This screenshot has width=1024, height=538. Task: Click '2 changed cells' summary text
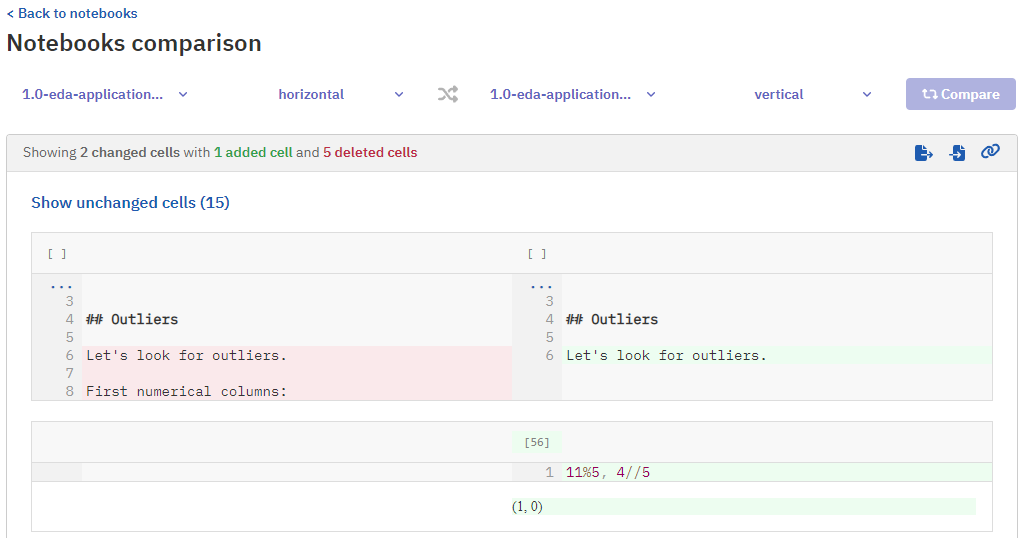coord(130,152)
